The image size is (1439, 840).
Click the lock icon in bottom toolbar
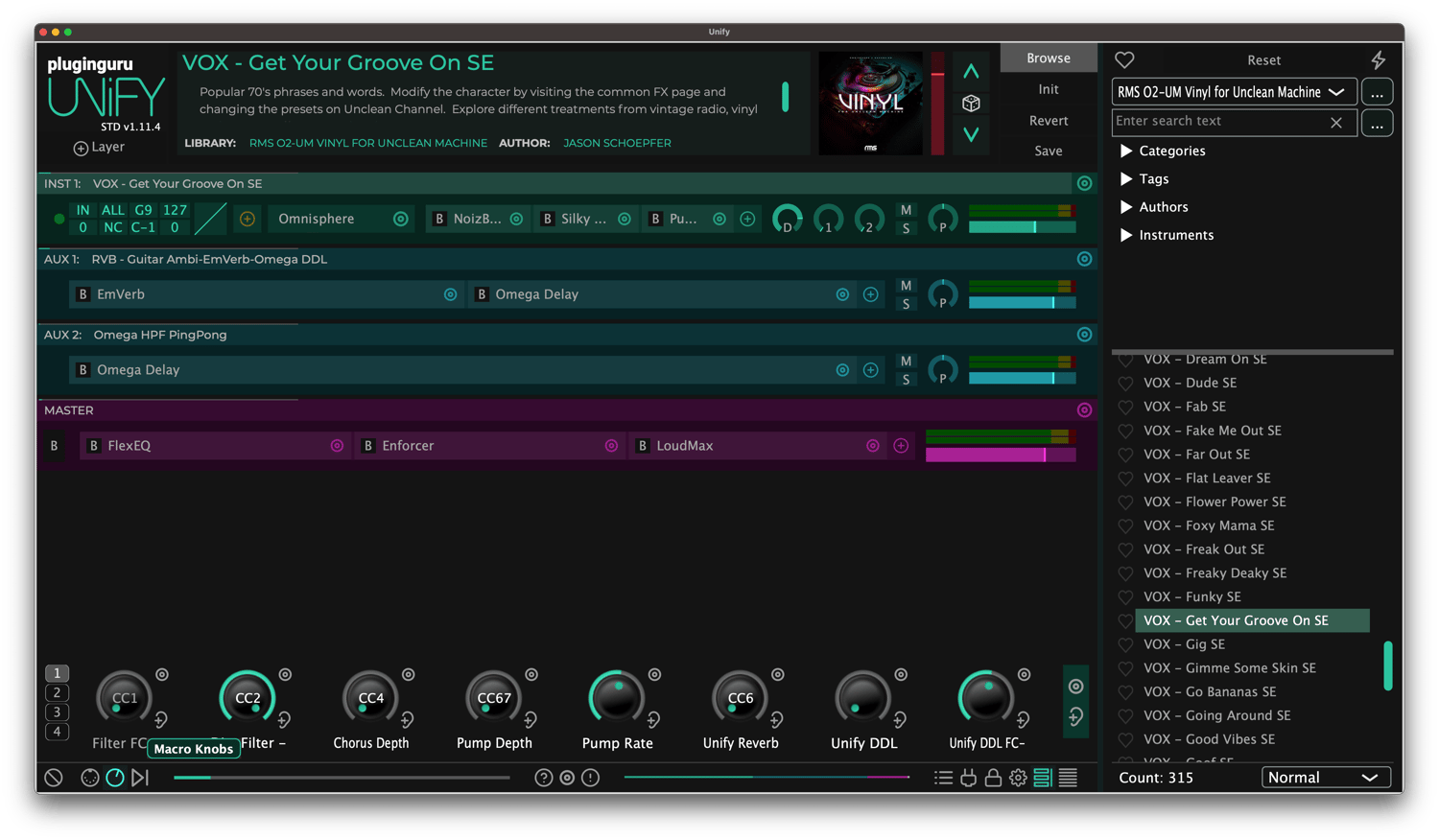993,778
